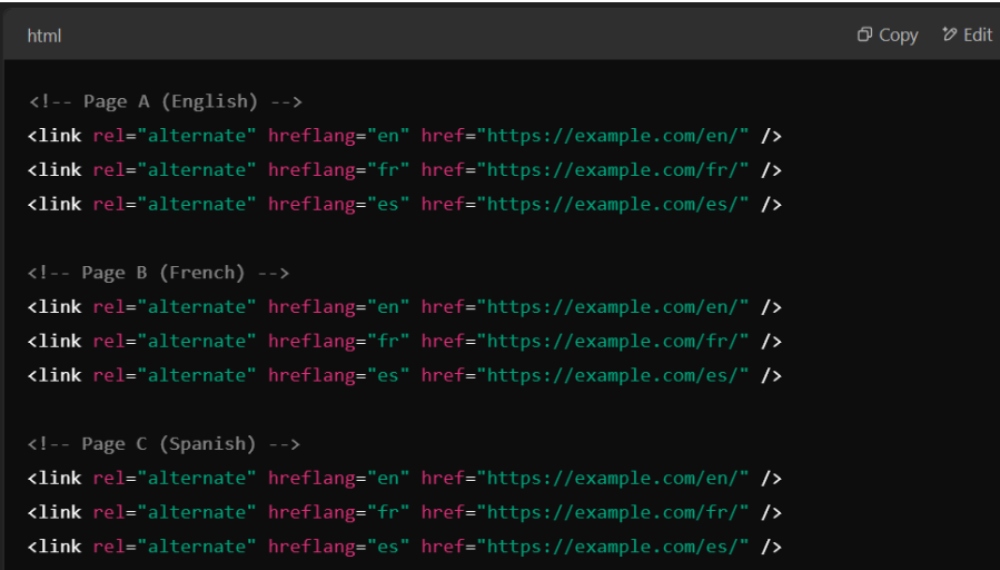
Task: Click the hreflang="en" line under Page A
Action: 404,136
